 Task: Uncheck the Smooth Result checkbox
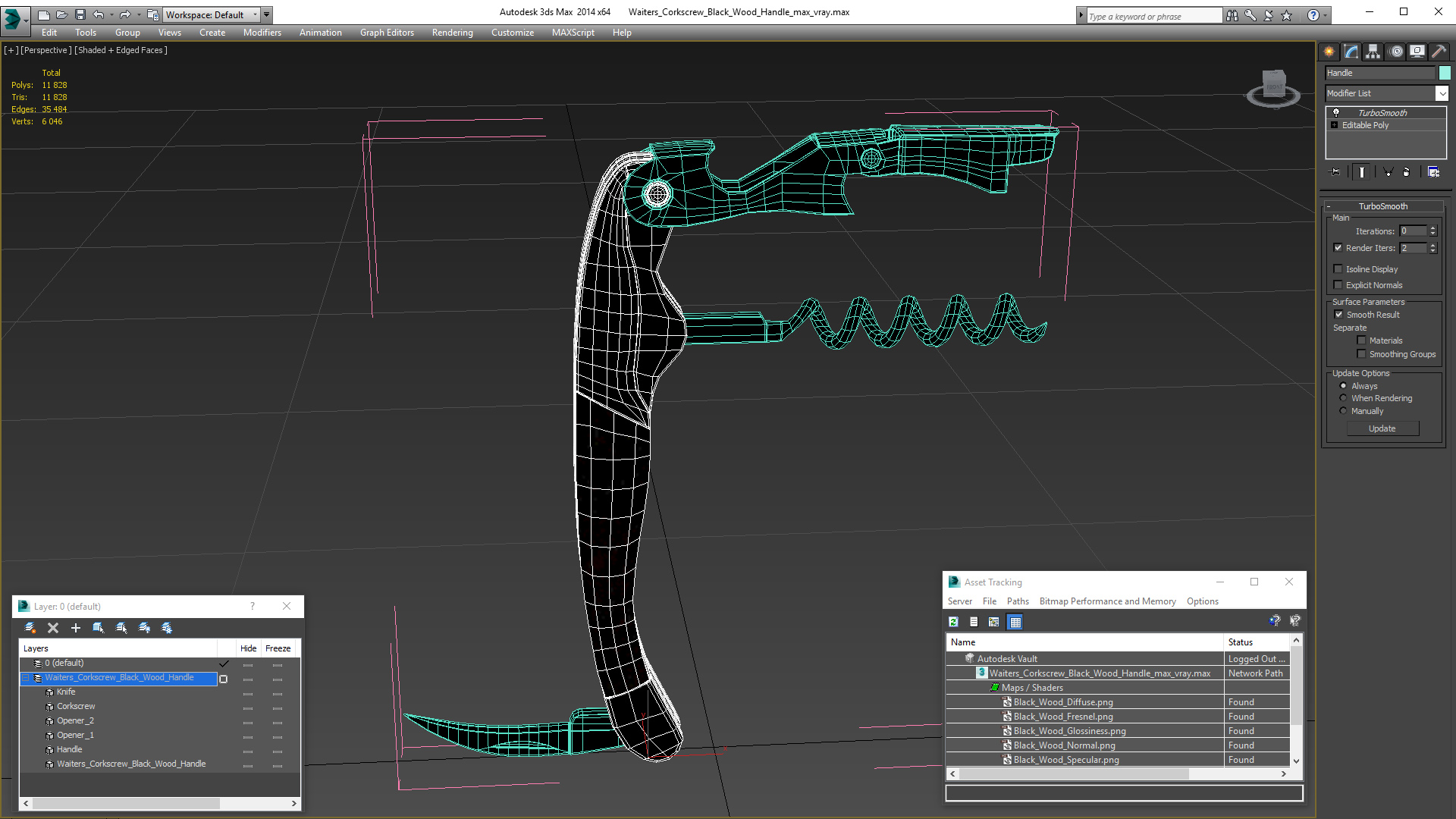tap(1338, 315)
